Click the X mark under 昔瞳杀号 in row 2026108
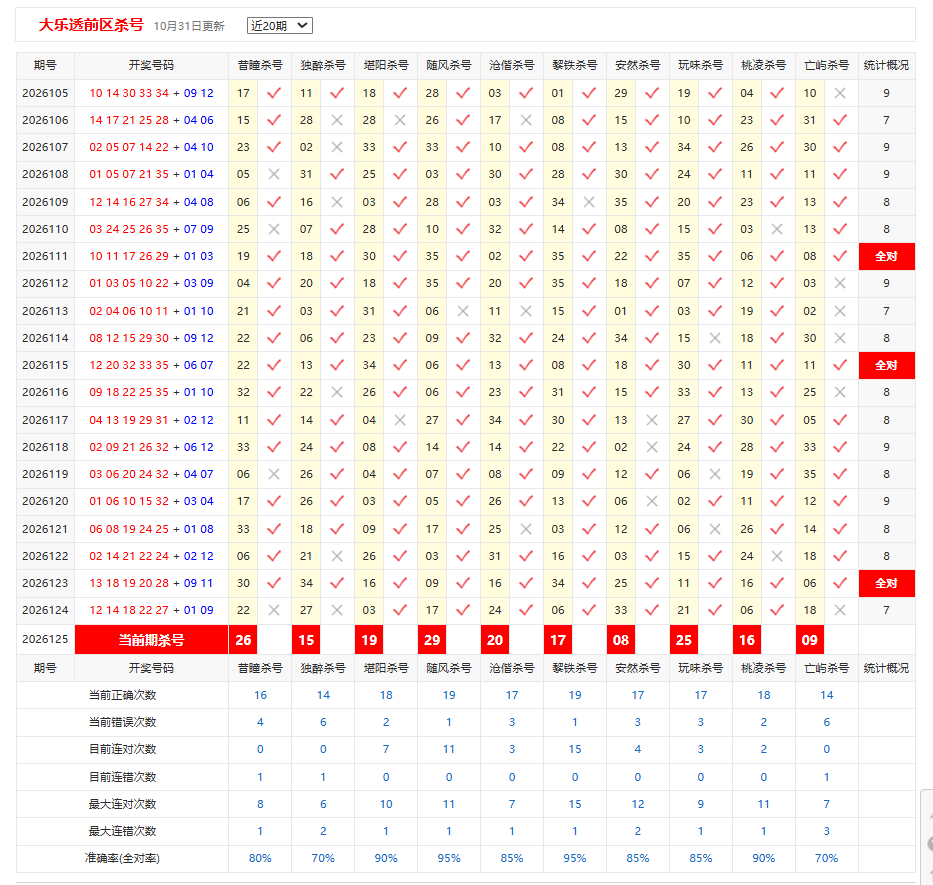This screenshot has width=933, height=885. [x=274, y=174]
